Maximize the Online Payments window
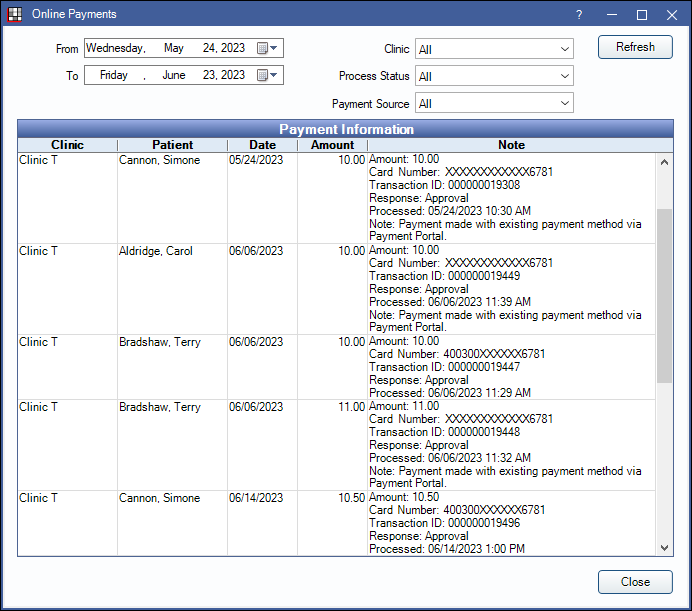Screen dimensions: 692x611 point(642,15)
